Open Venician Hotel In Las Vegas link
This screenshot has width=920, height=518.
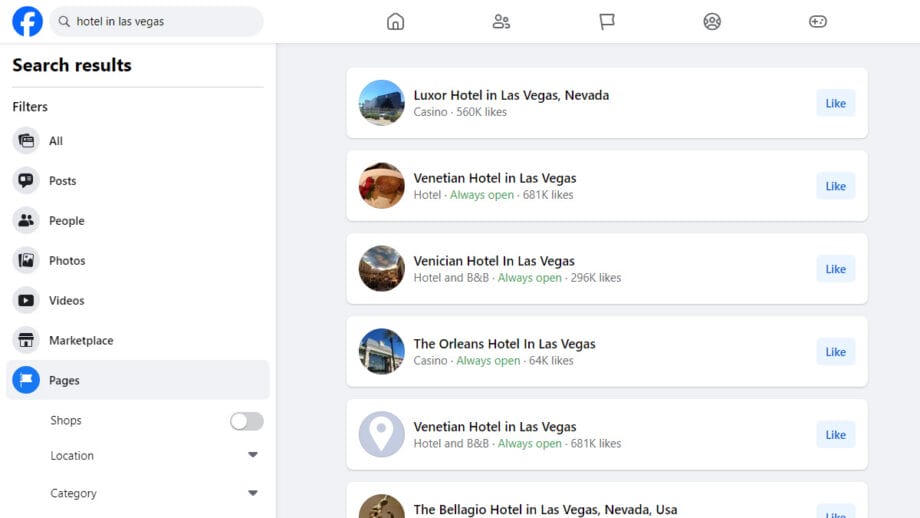494,261
